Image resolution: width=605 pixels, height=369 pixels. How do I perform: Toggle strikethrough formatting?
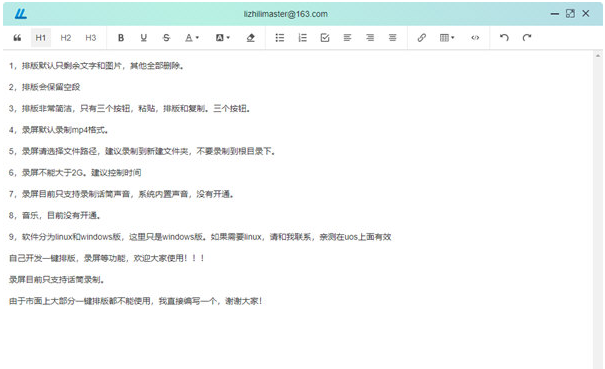tap(166, 37)
